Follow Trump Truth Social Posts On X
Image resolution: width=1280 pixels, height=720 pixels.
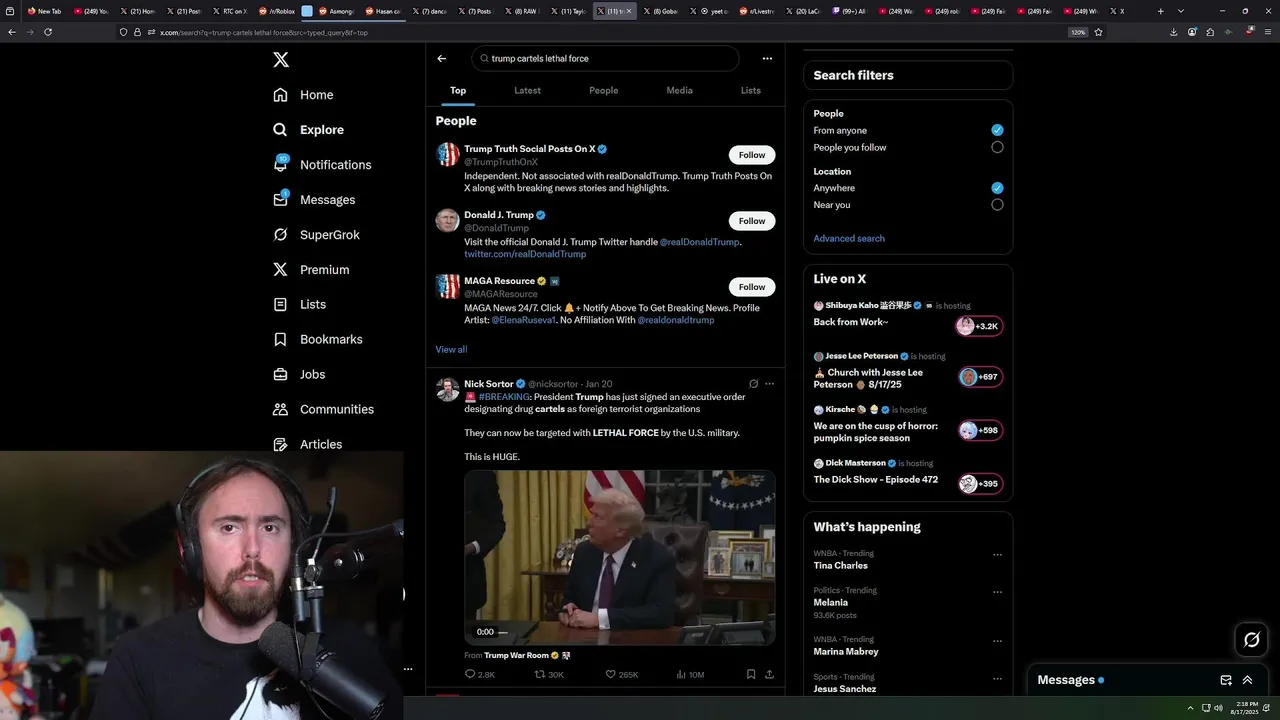click(x=752, y=155)
